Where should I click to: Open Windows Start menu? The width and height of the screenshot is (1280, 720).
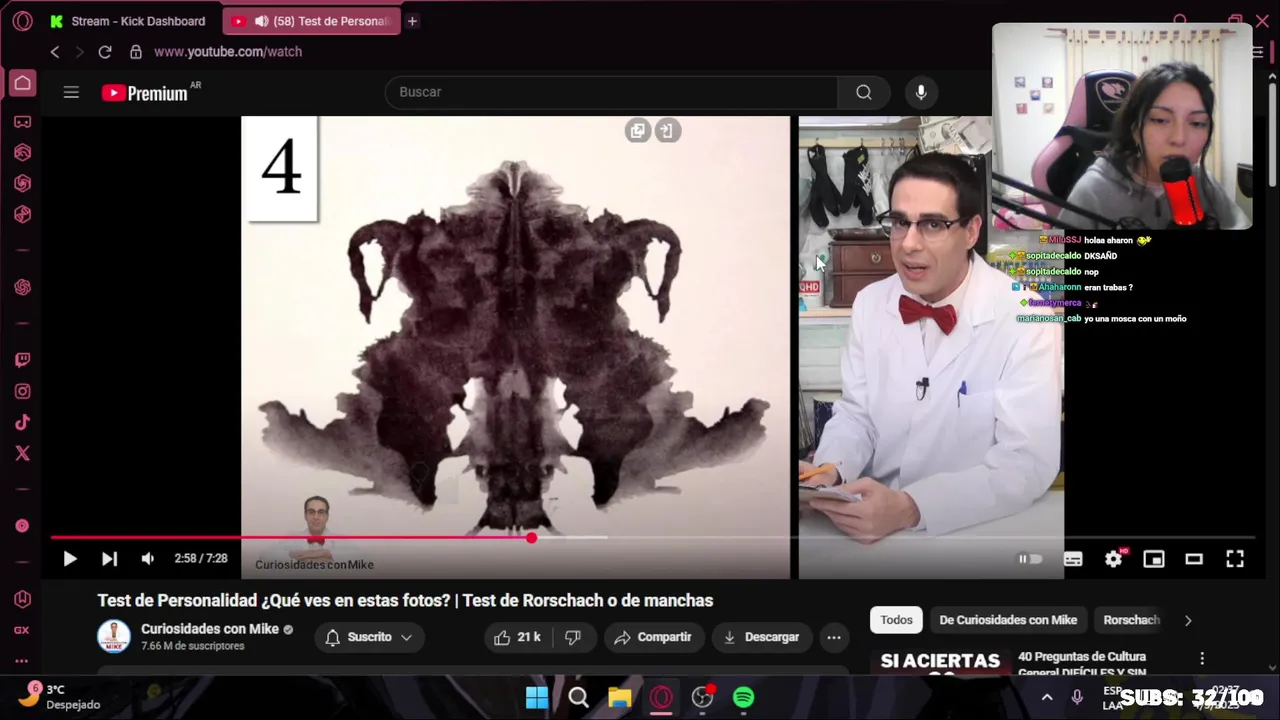point(537,697)
